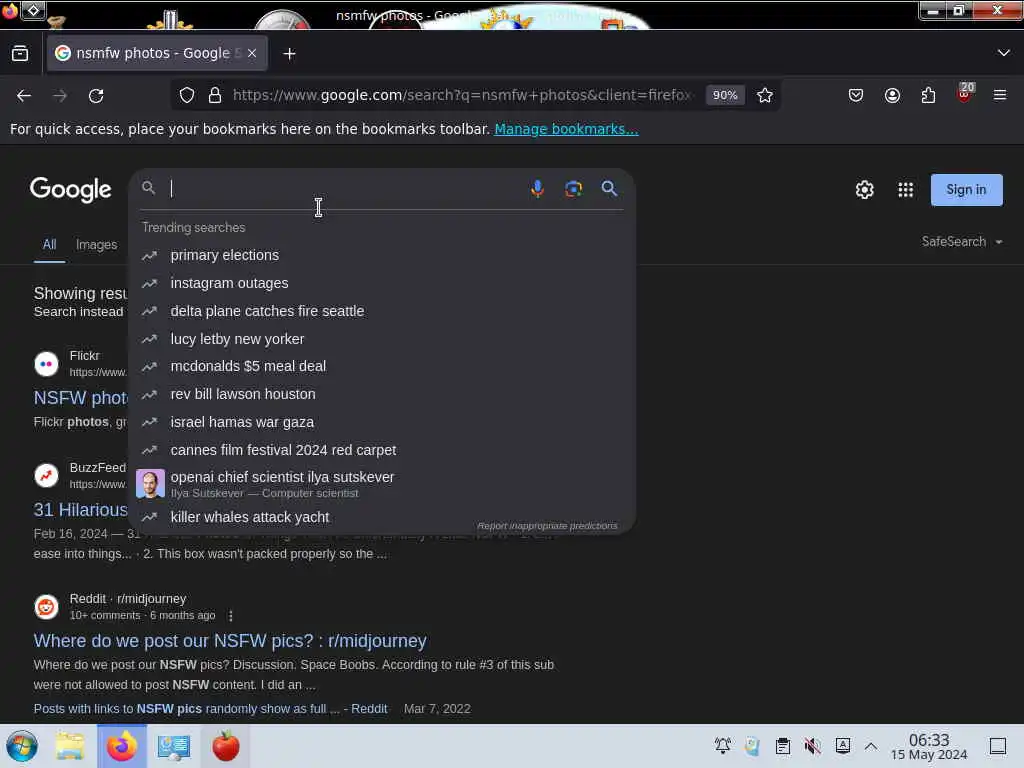Open a new tab
The width and height of the screenshot is (1024, 768).
289,54
